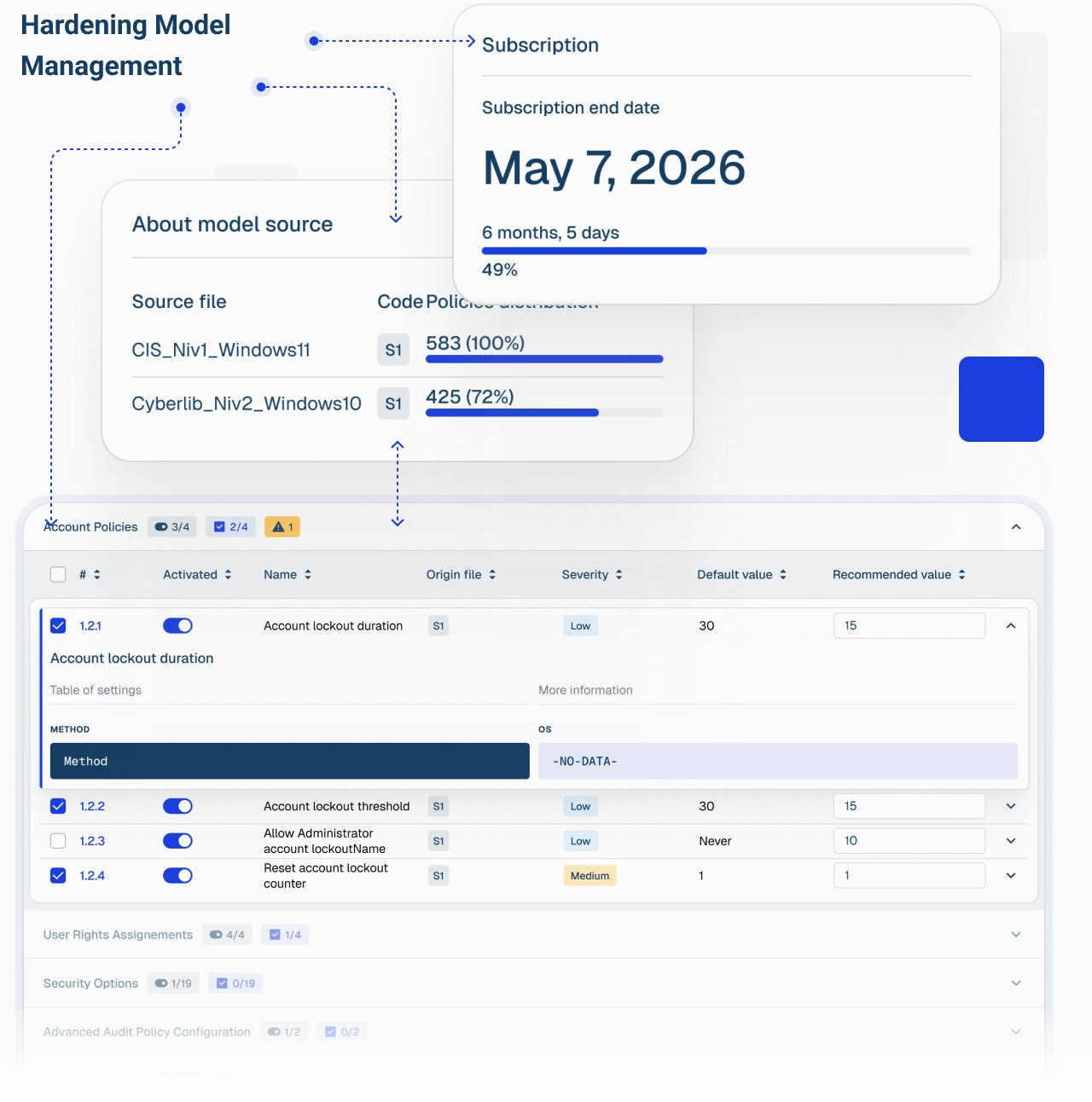Disable activation toggle for policy 1.2.3
Viewport: 1092px width, 1102px height.
point(177,840)
